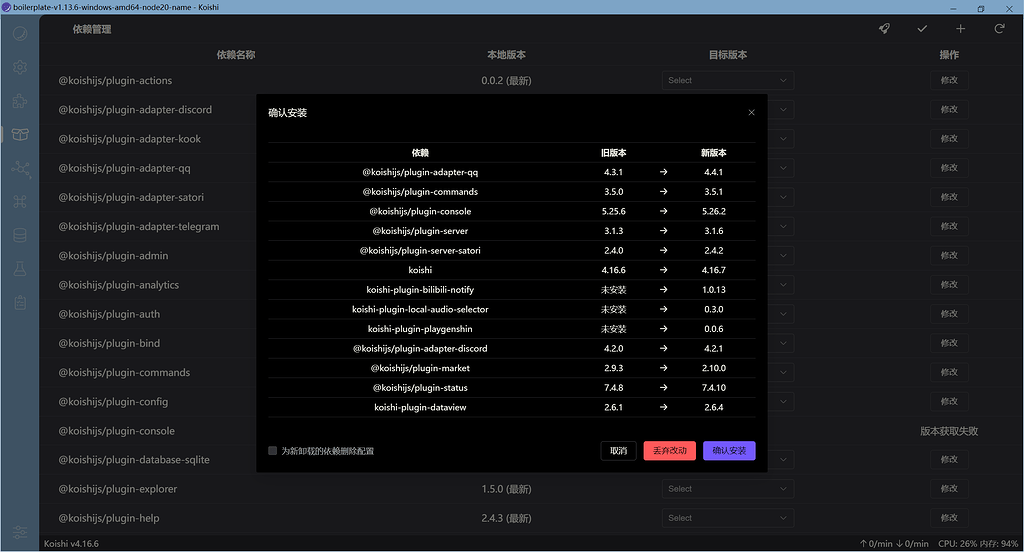Open the database icon in sidebar
Screen dimensions: 1024x552
[x=20, y=236]
